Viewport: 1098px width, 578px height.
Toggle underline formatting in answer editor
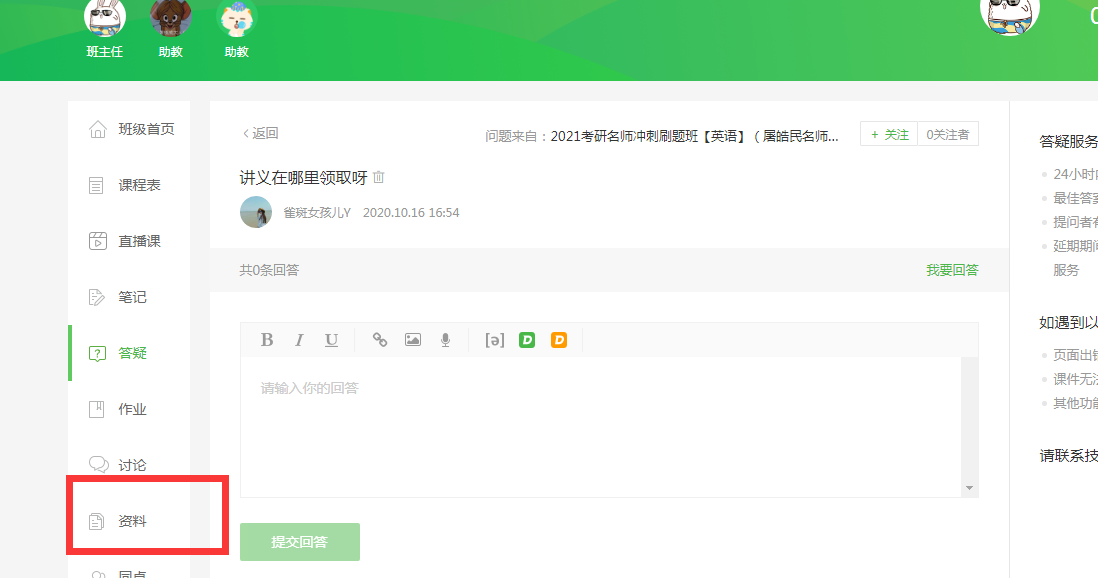pos(331,340)
